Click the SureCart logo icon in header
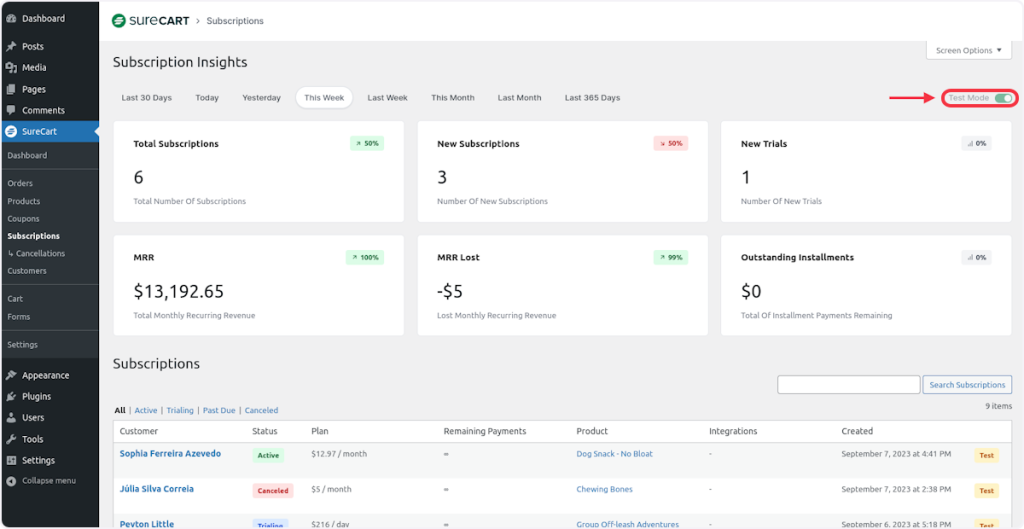The height and width of the screenshot is (529, 1024). (x=119, y=20)
